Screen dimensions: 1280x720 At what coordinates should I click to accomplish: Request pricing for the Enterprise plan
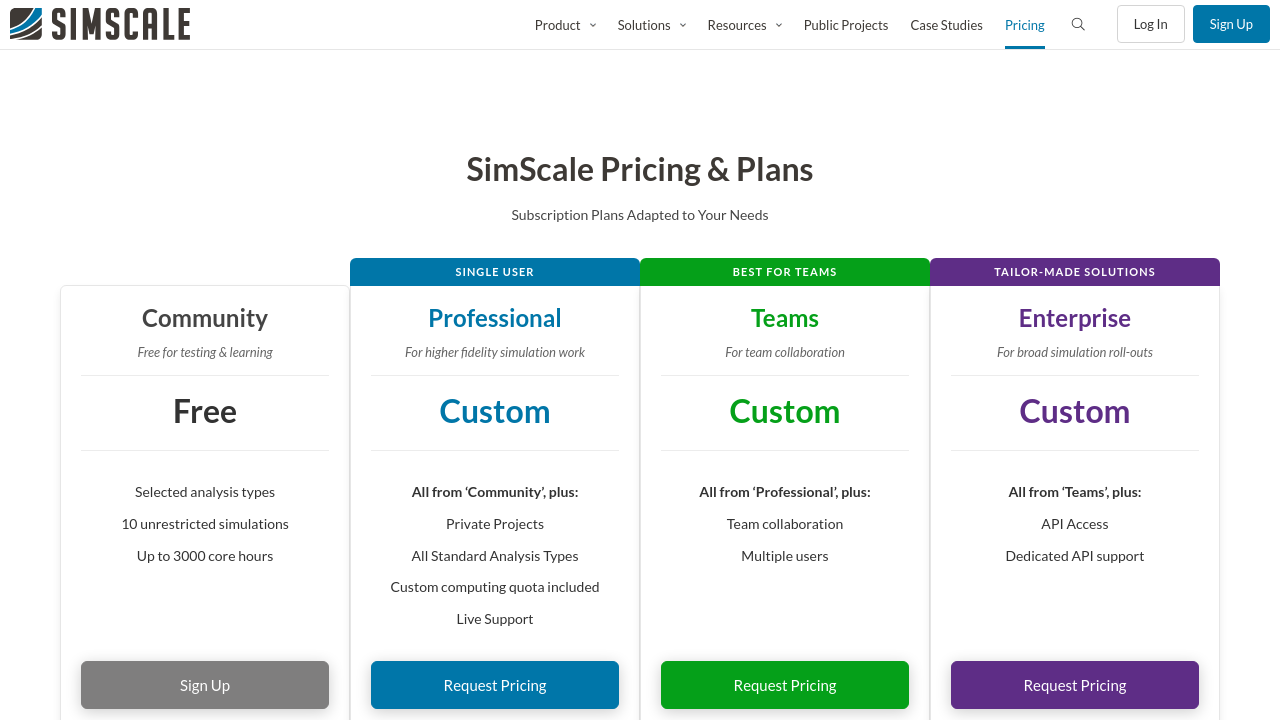[1075, 685]
